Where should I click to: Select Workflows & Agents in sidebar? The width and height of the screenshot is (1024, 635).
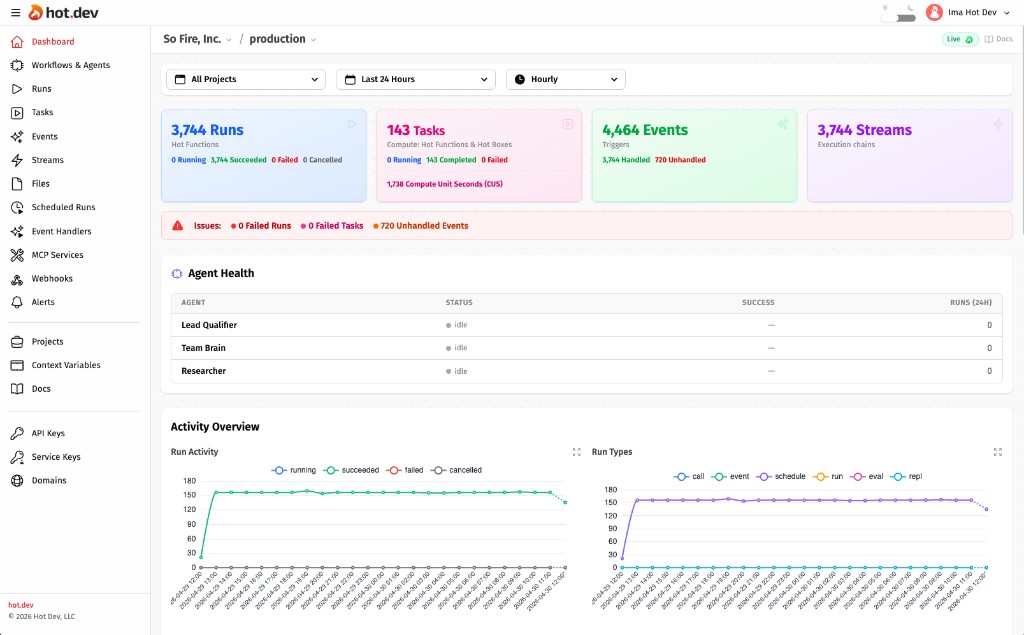click(69, 65)
